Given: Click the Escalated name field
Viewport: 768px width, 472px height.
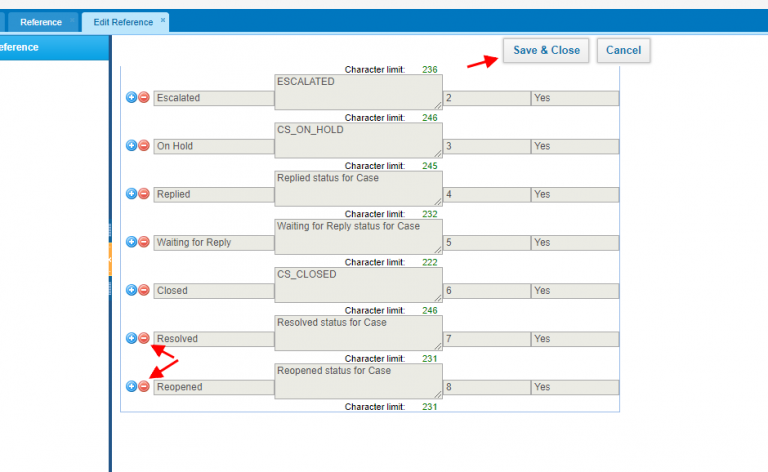Looking at the screenshot, I should (214, 98).
